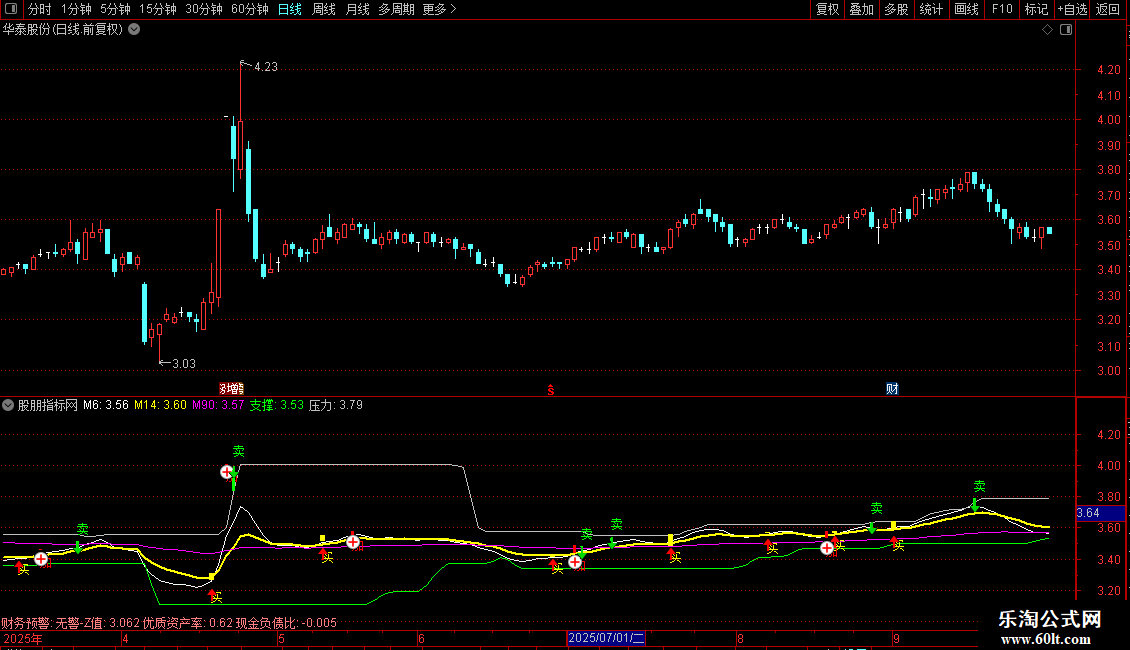Image resolution: width=1130 pixels, height=650 pixels.
Task: Click the diamond marker icon above the chart
Action: (x=1048, y=30)
